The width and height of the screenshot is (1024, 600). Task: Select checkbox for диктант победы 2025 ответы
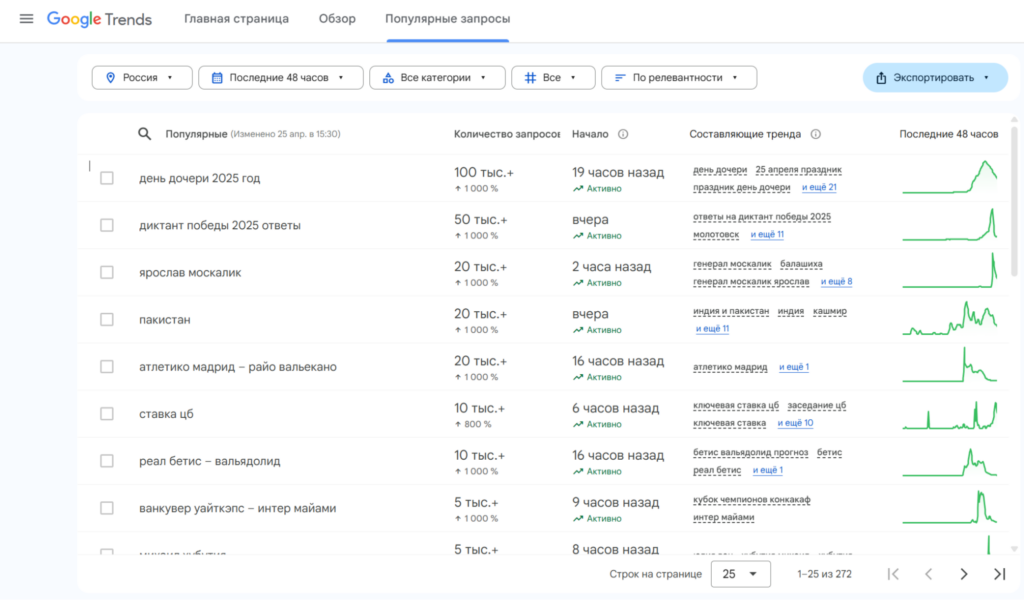coord(106,225)
